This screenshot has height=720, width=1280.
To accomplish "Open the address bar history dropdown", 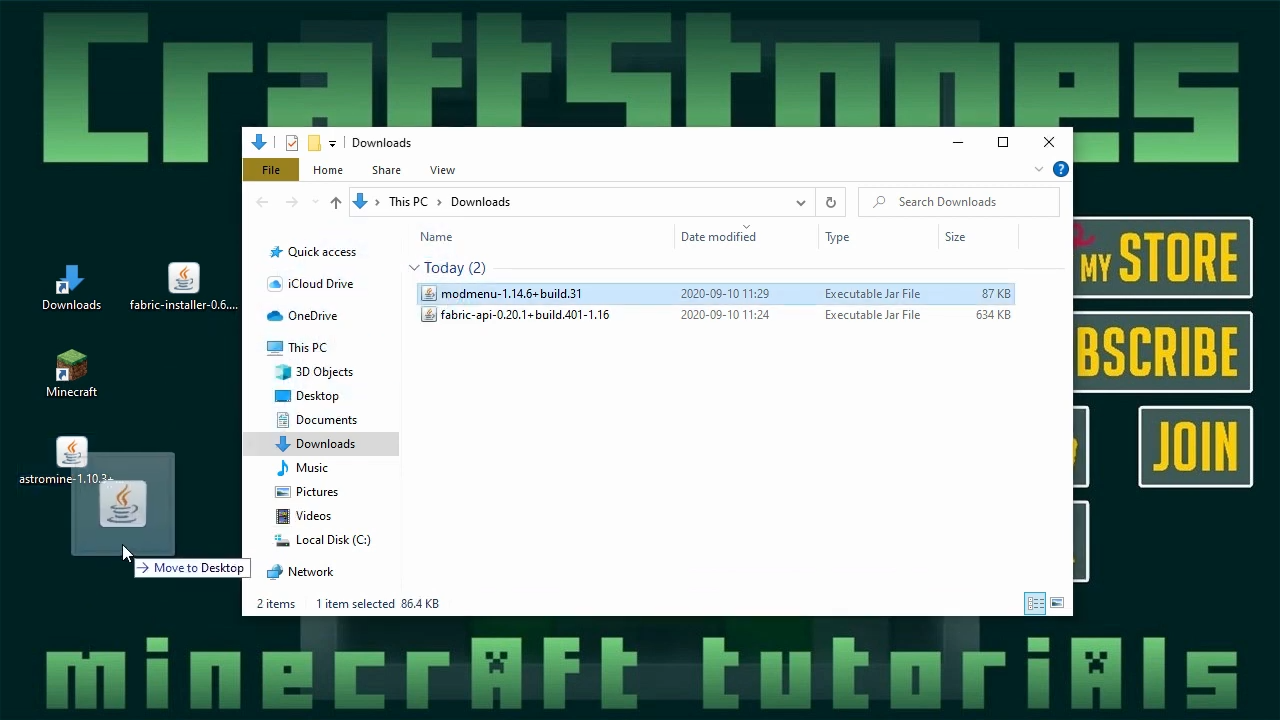I will 800,202.
